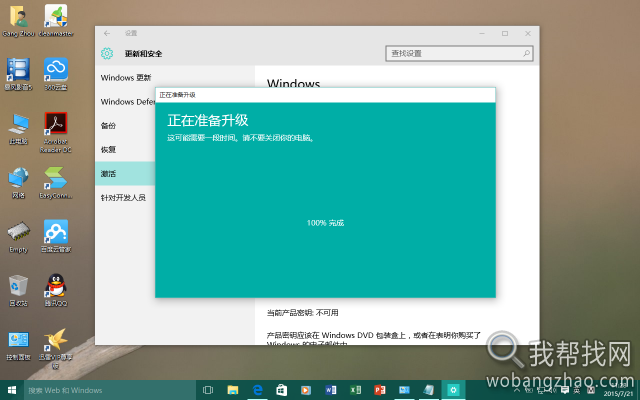Open the cleanmaster desktop shortcut
The image size is (640, 400).
click(x=56, y=20)
